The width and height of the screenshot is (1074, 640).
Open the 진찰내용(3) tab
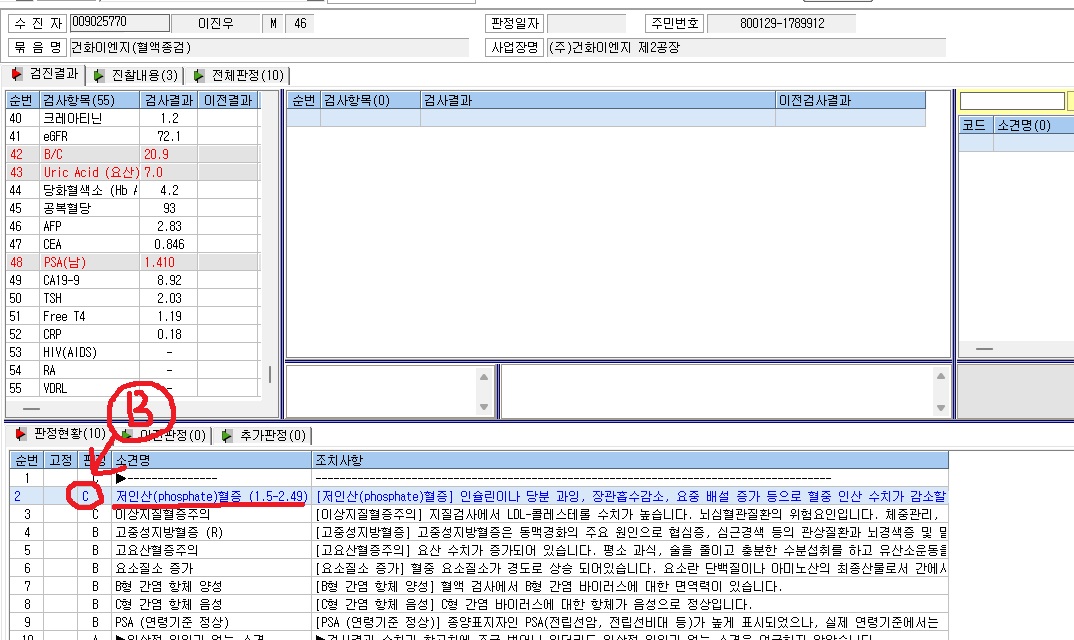[x=137, y=75]
